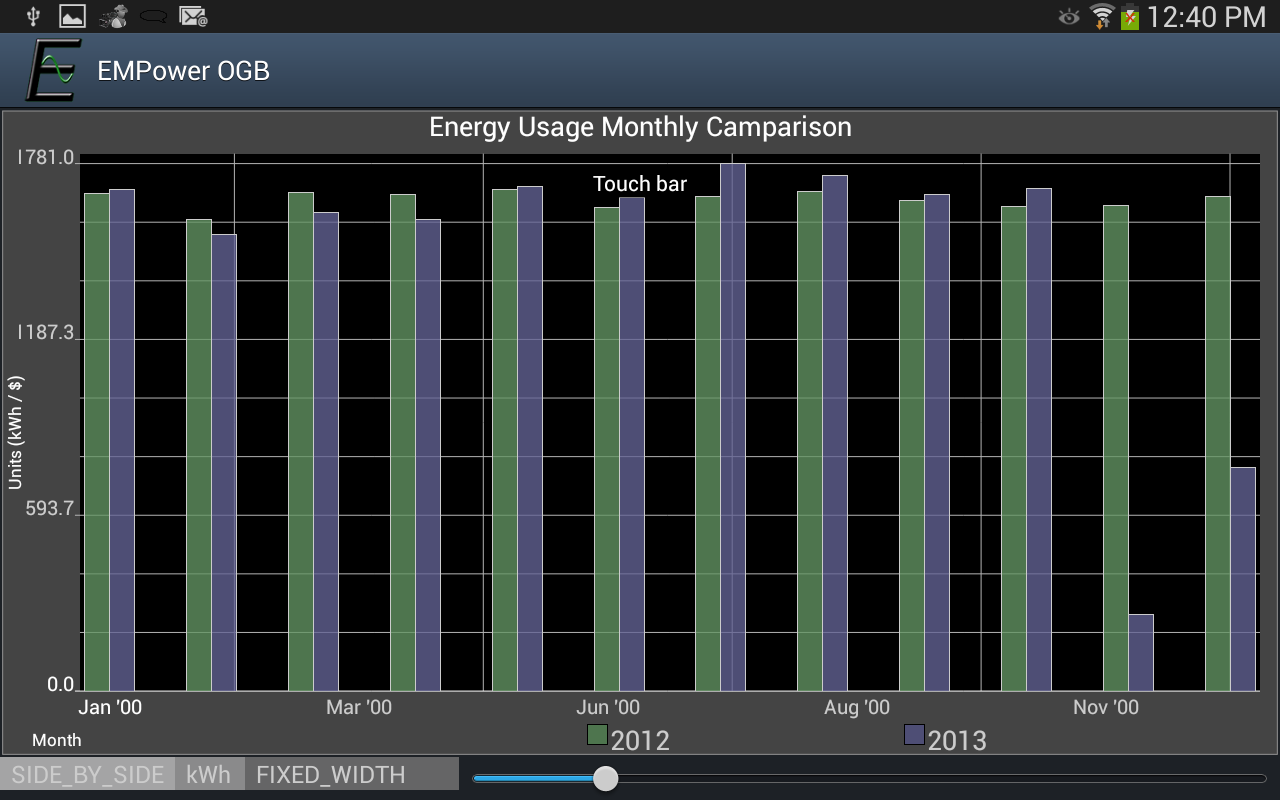Tap the chart title Energy Usage Monthly Camparison
The height and width of the screenshot is (800, 1280).
click(x=640, y=127)
